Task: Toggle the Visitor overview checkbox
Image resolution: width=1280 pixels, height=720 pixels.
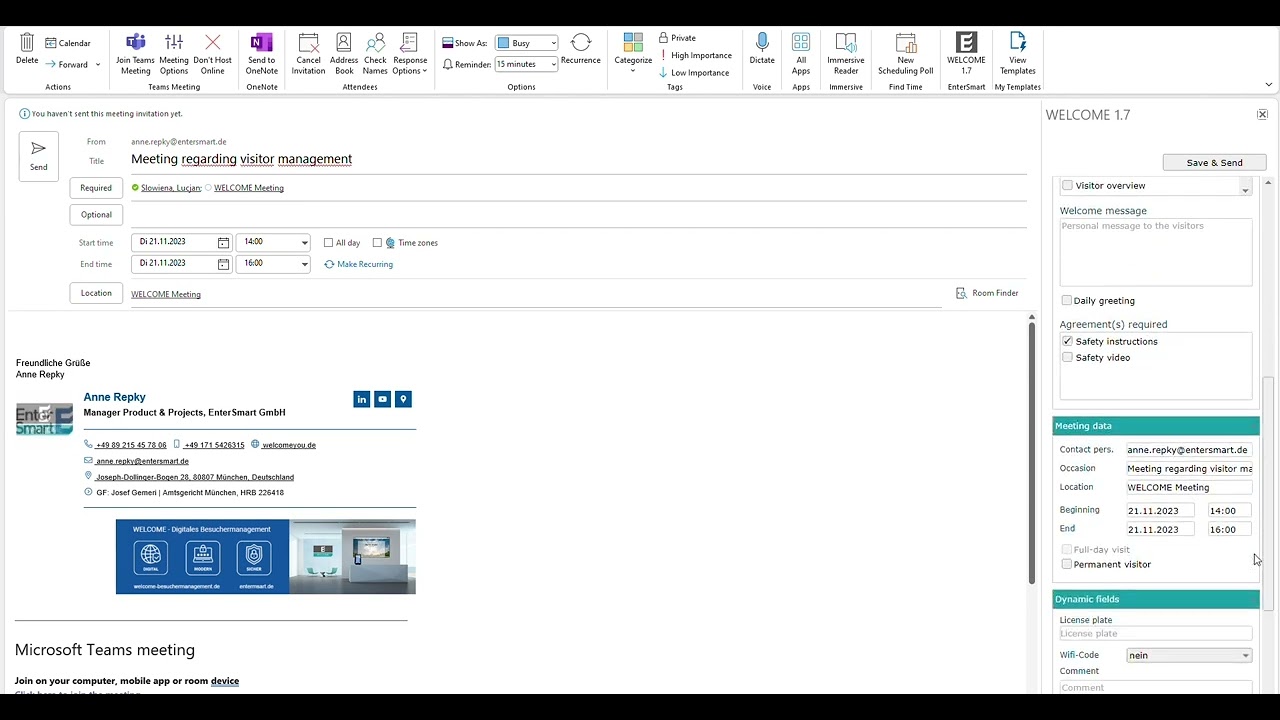Action: pos(1067,185)
